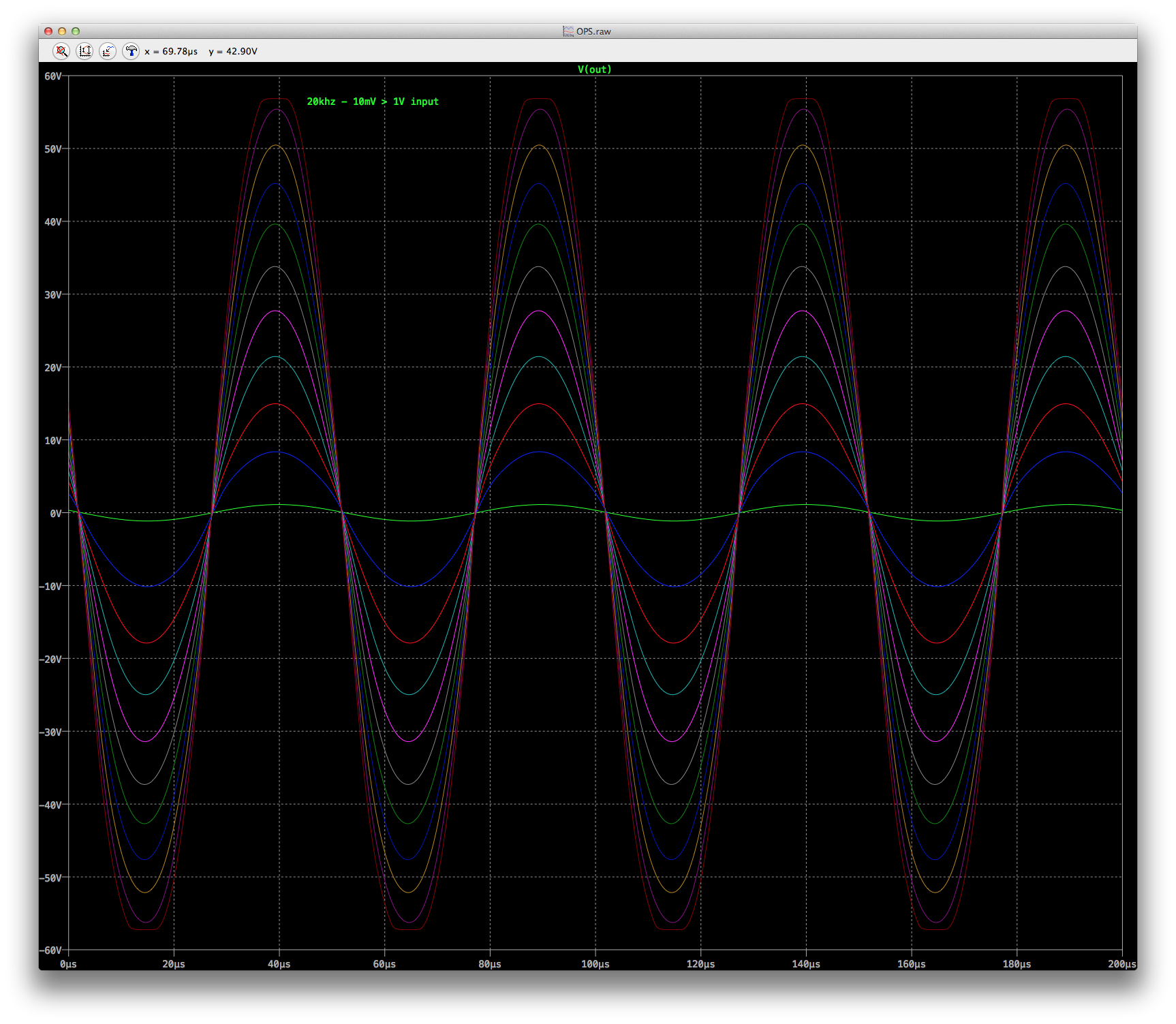Click the 180µs time axis label
Image resolution: width=1176 pixels, height=1024 pixels.
point(1017,964)
